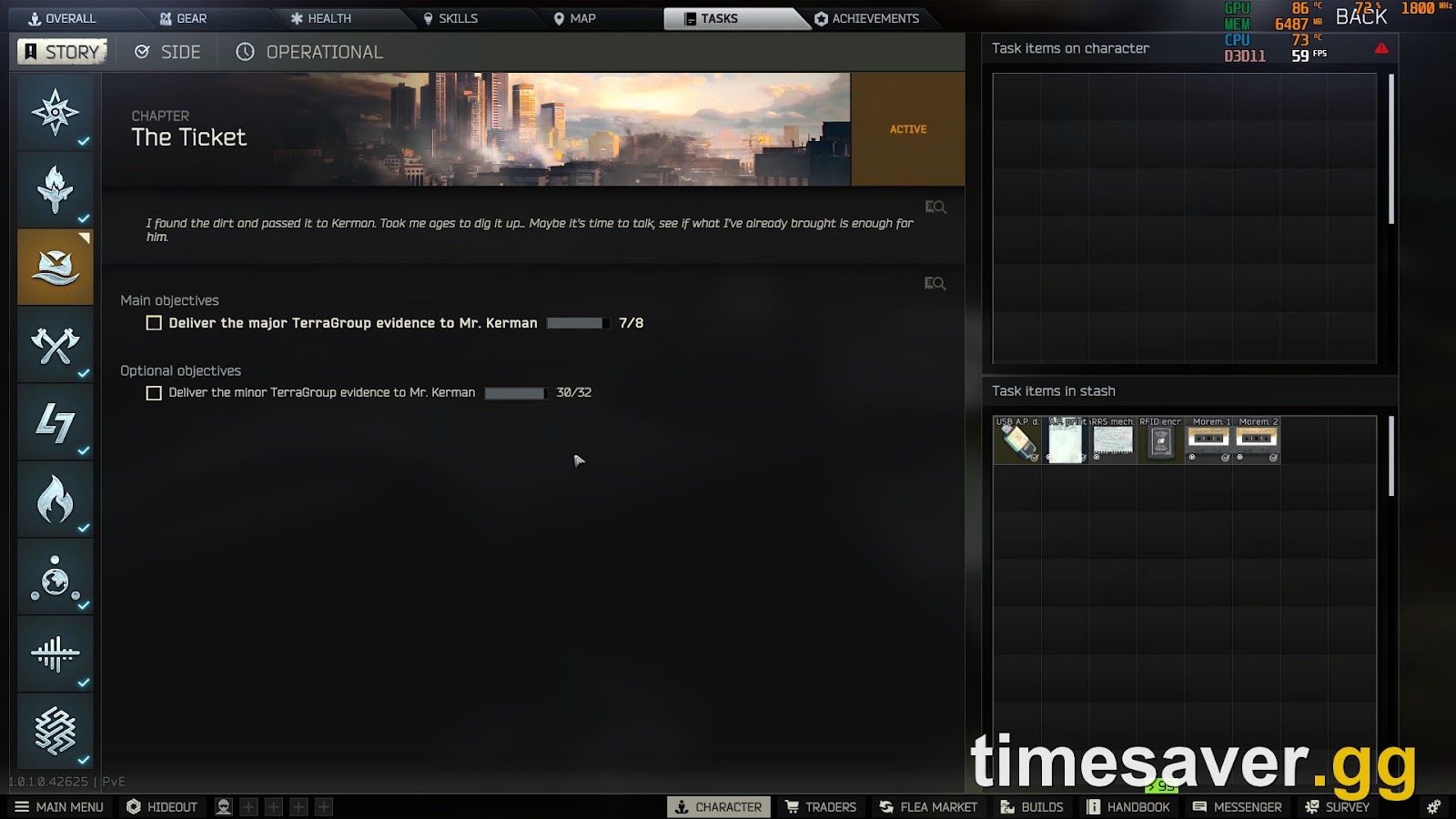This screenshot has height=819, width=1456.
Task: Click the red warning triangle icon
Action: 1381,48
